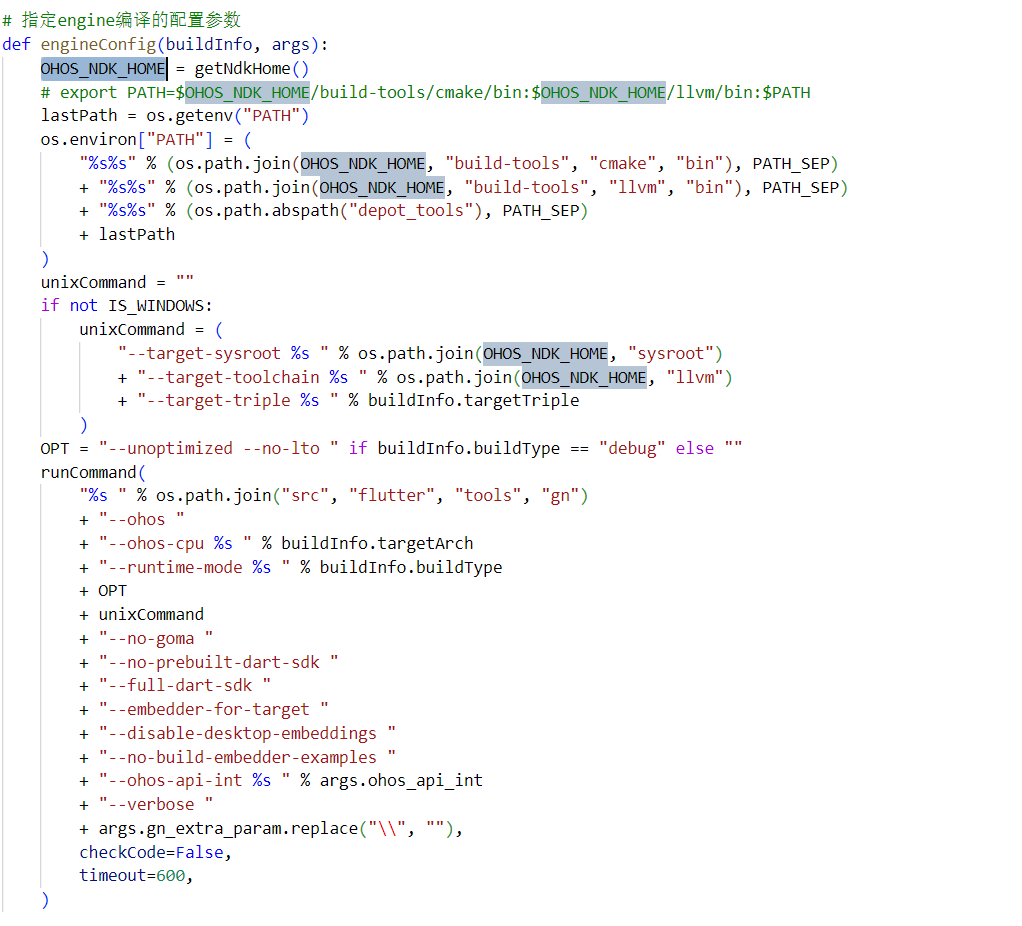Click the "--no-goma " string

tap(155, 638)
